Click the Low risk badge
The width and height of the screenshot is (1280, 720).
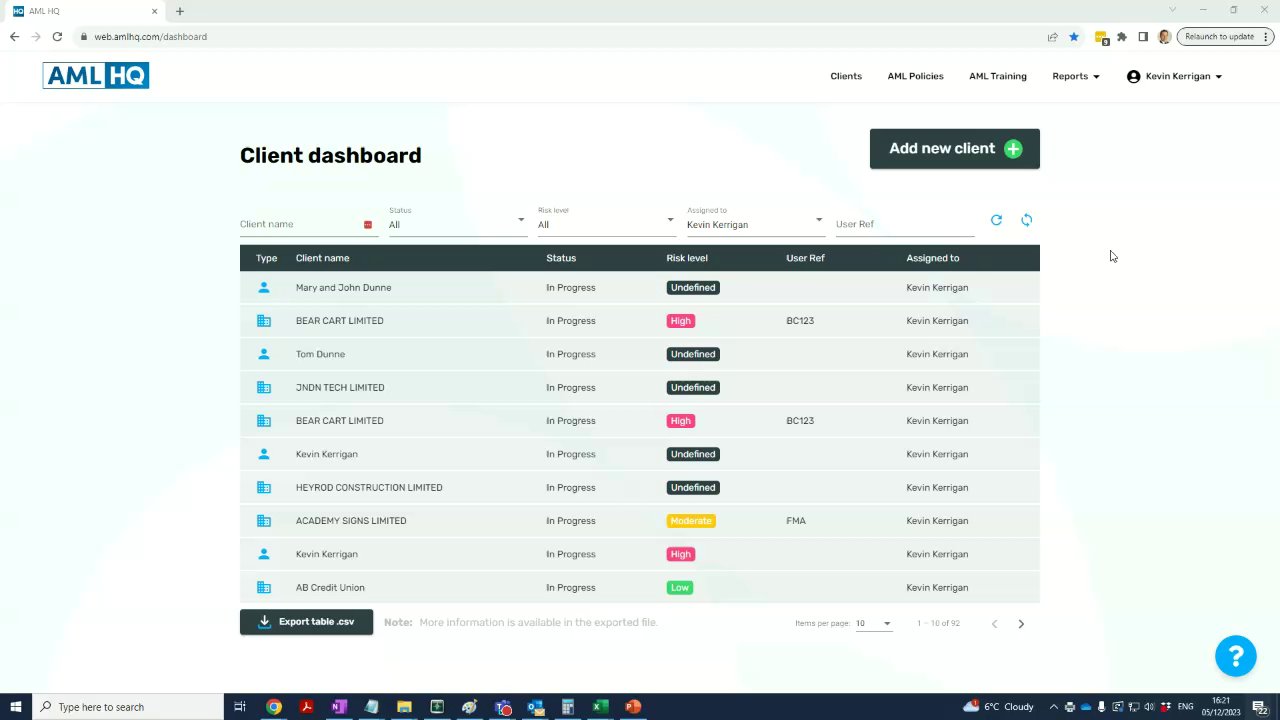tap(680, 588)
